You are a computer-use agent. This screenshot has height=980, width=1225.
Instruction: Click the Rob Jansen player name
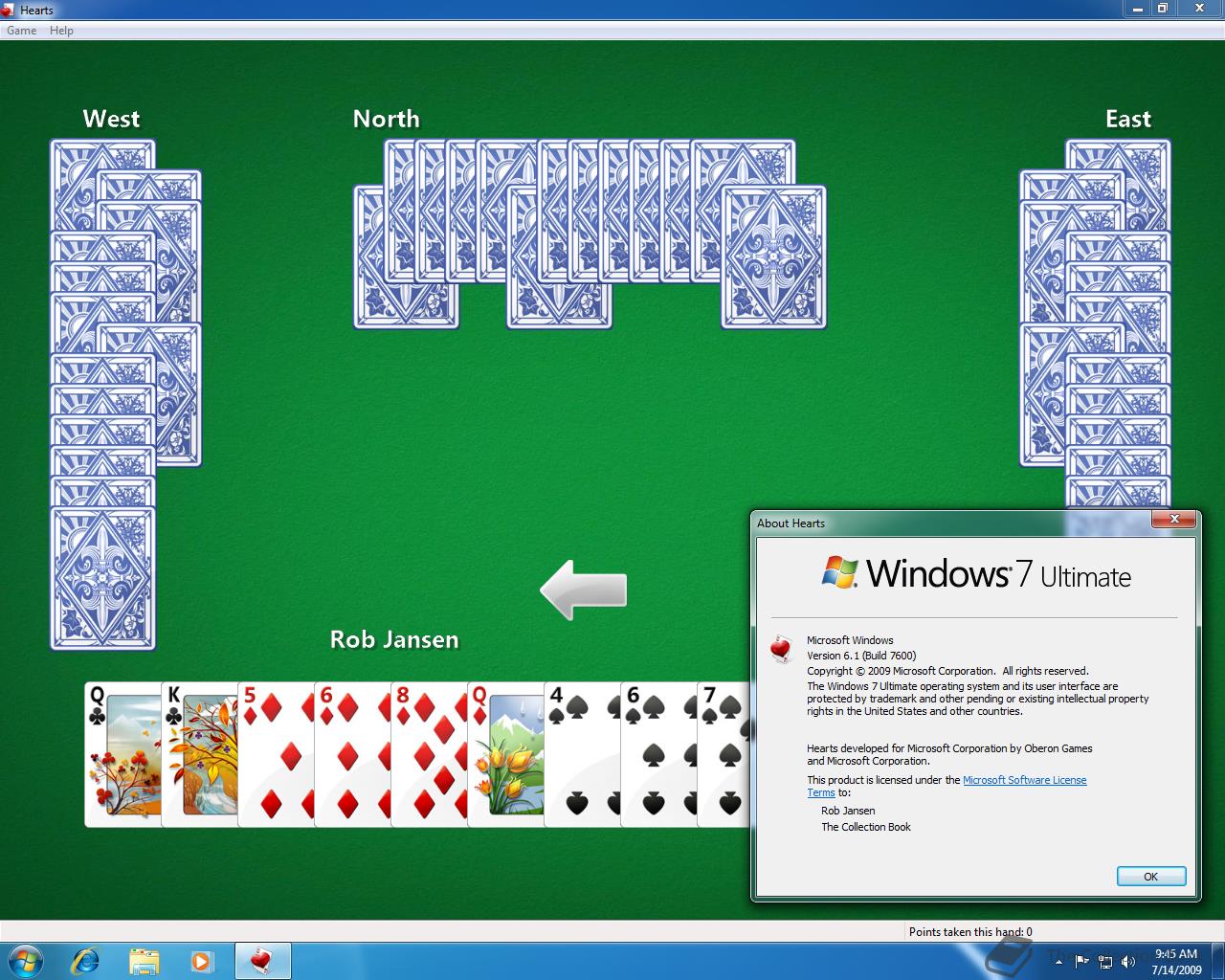click(x=394, y=639)
